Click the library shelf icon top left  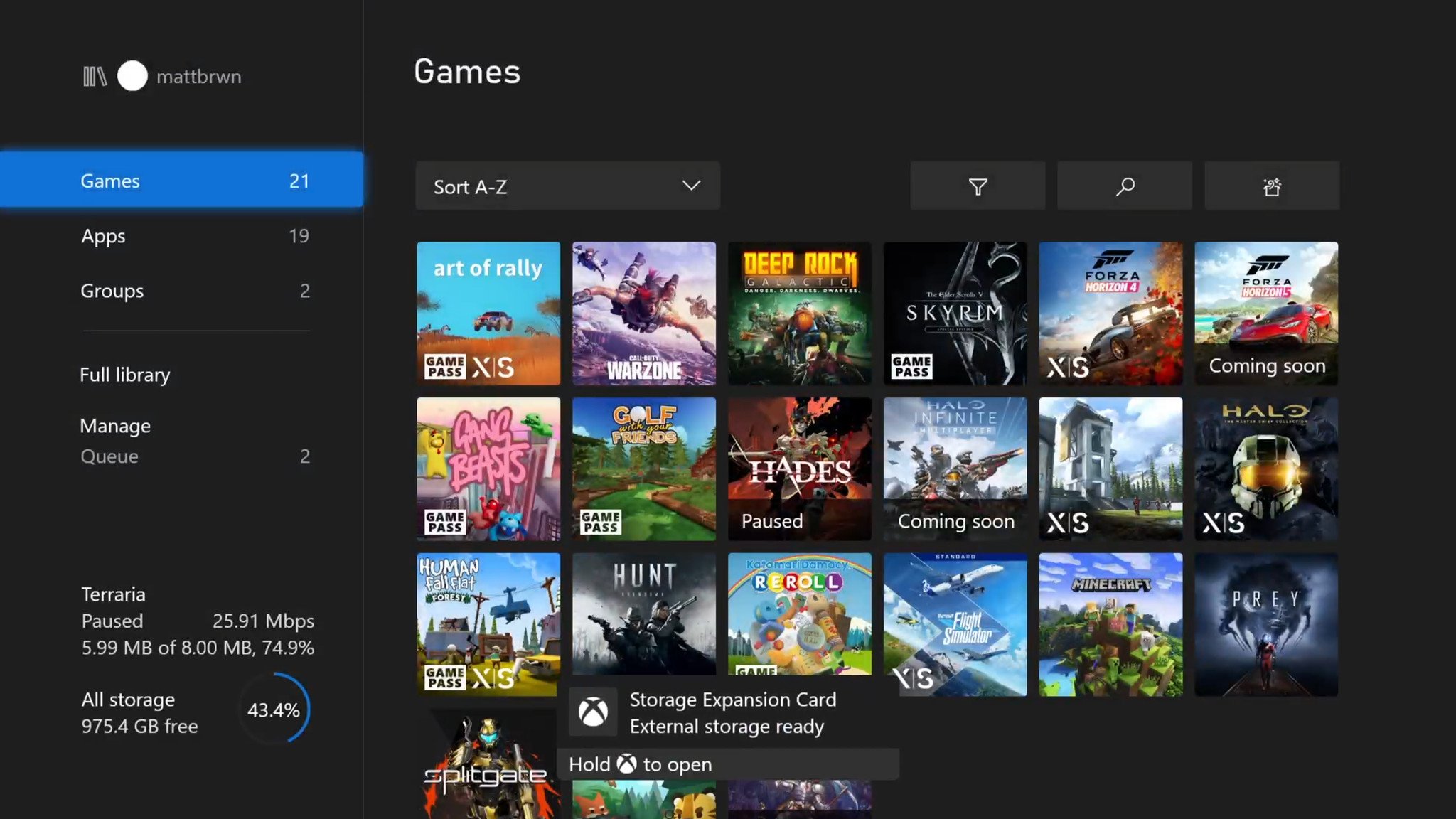[94, 76]
